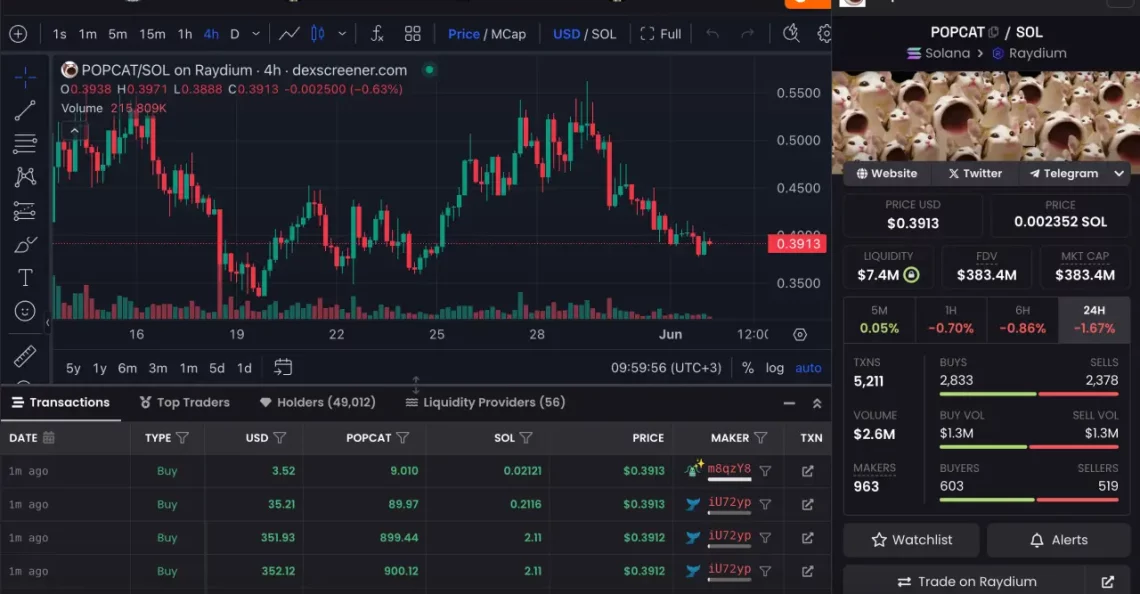The image size is (1140, 594).
Task: Switch to the Top Traders tab
Action: point(185,402)
